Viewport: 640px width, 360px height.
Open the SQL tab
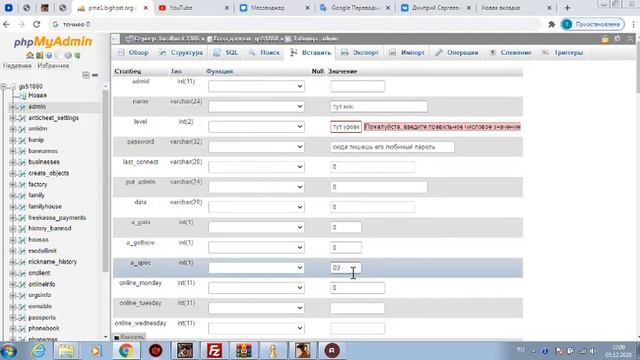[226, 53]
